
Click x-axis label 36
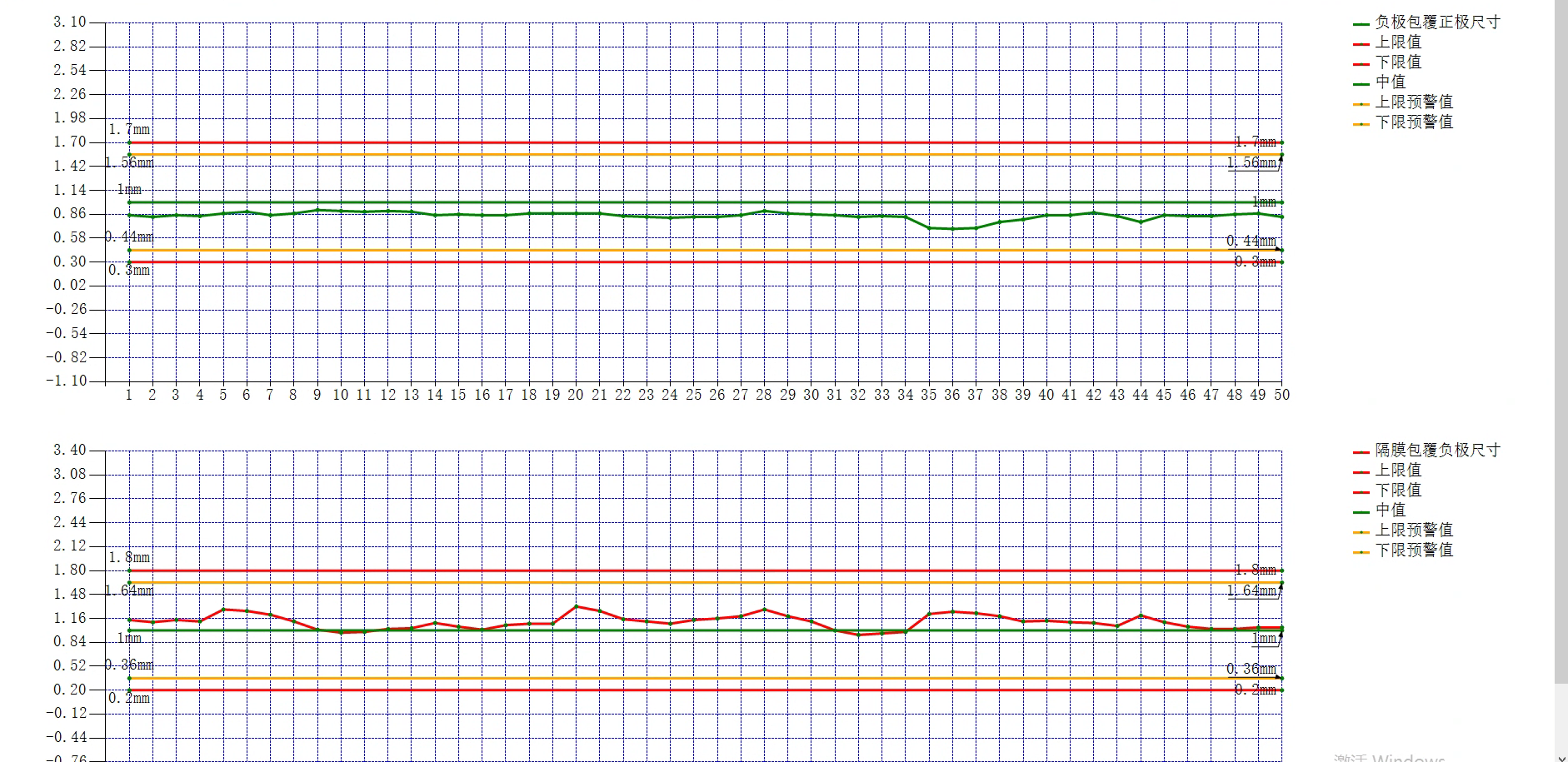tap(951, 395)
